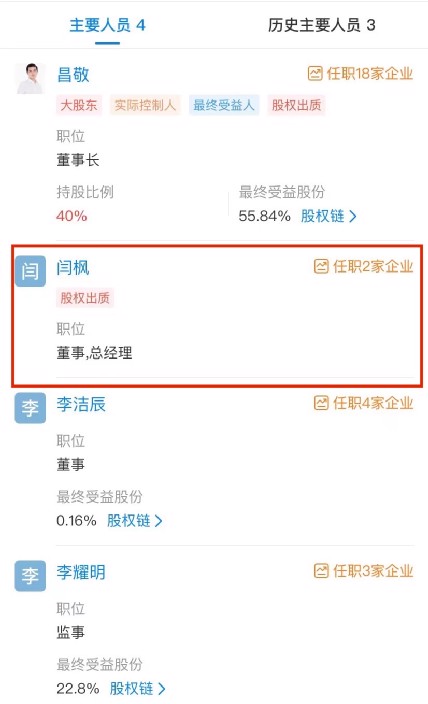The image size is (428, 704).
Task: Click the 闫 avatar icon
Action: (x=31, y=271)
